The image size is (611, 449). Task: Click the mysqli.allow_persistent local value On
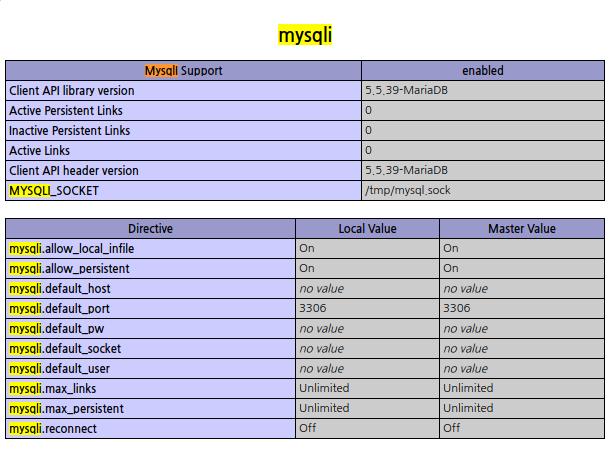pyautogui.click(x=307, y=268)
